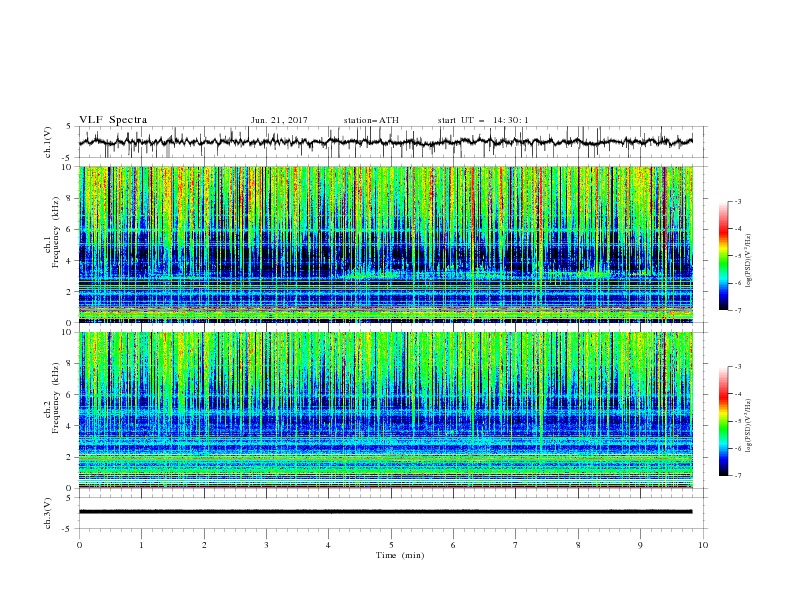Click the "8" kHz tick of ch.1 spectrogram
Viewport: 792px width, 612px height.
coord(71,198)
